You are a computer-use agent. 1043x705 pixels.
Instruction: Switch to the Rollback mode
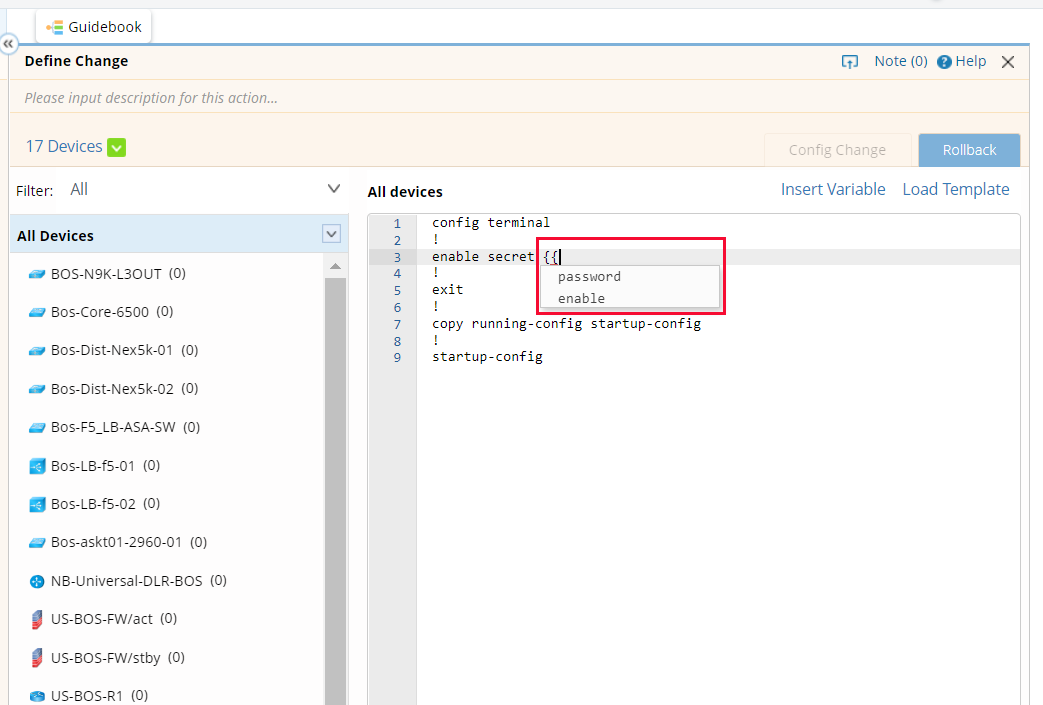[968, 149]
